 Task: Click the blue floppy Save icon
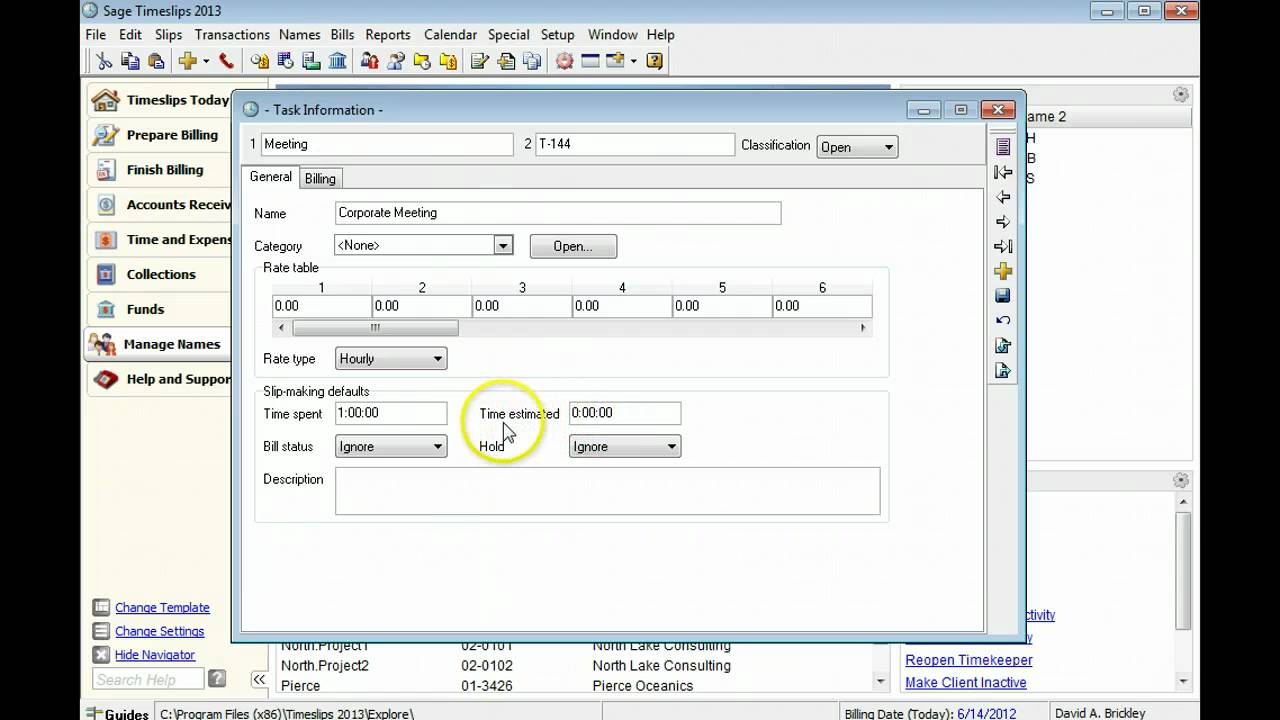pyautogui.click(x=1003, y=296)
